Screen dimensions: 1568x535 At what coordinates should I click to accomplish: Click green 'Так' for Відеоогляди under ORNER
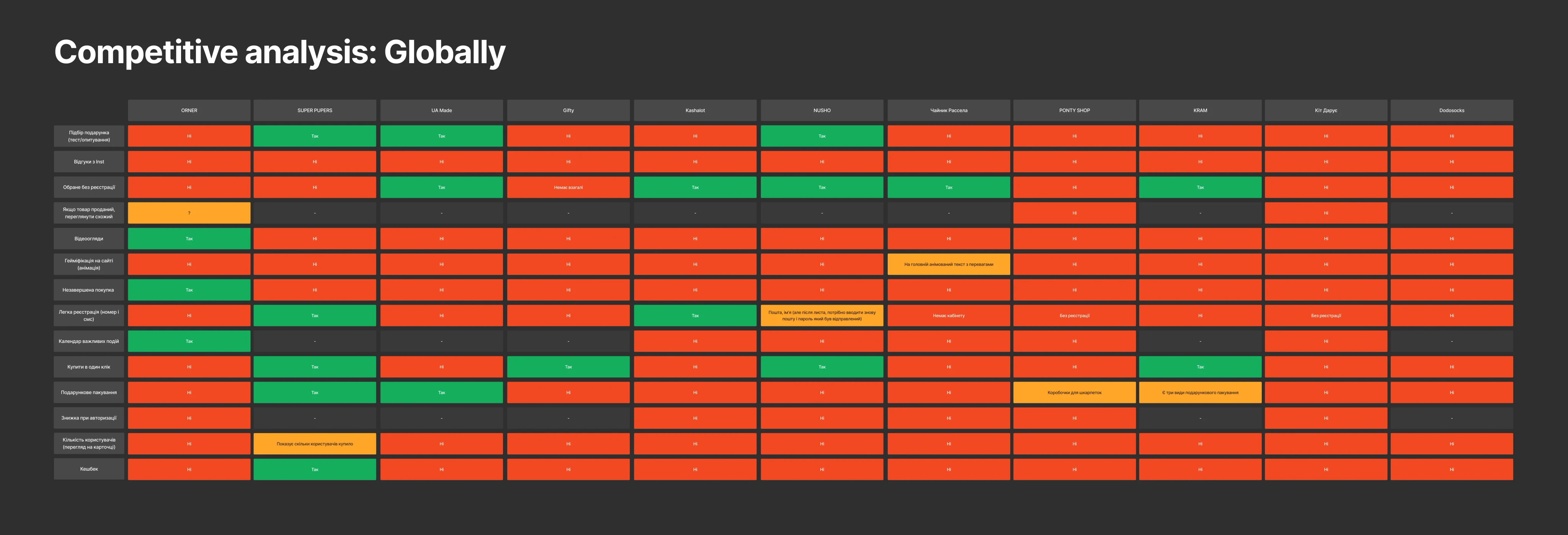coord(189,238)
